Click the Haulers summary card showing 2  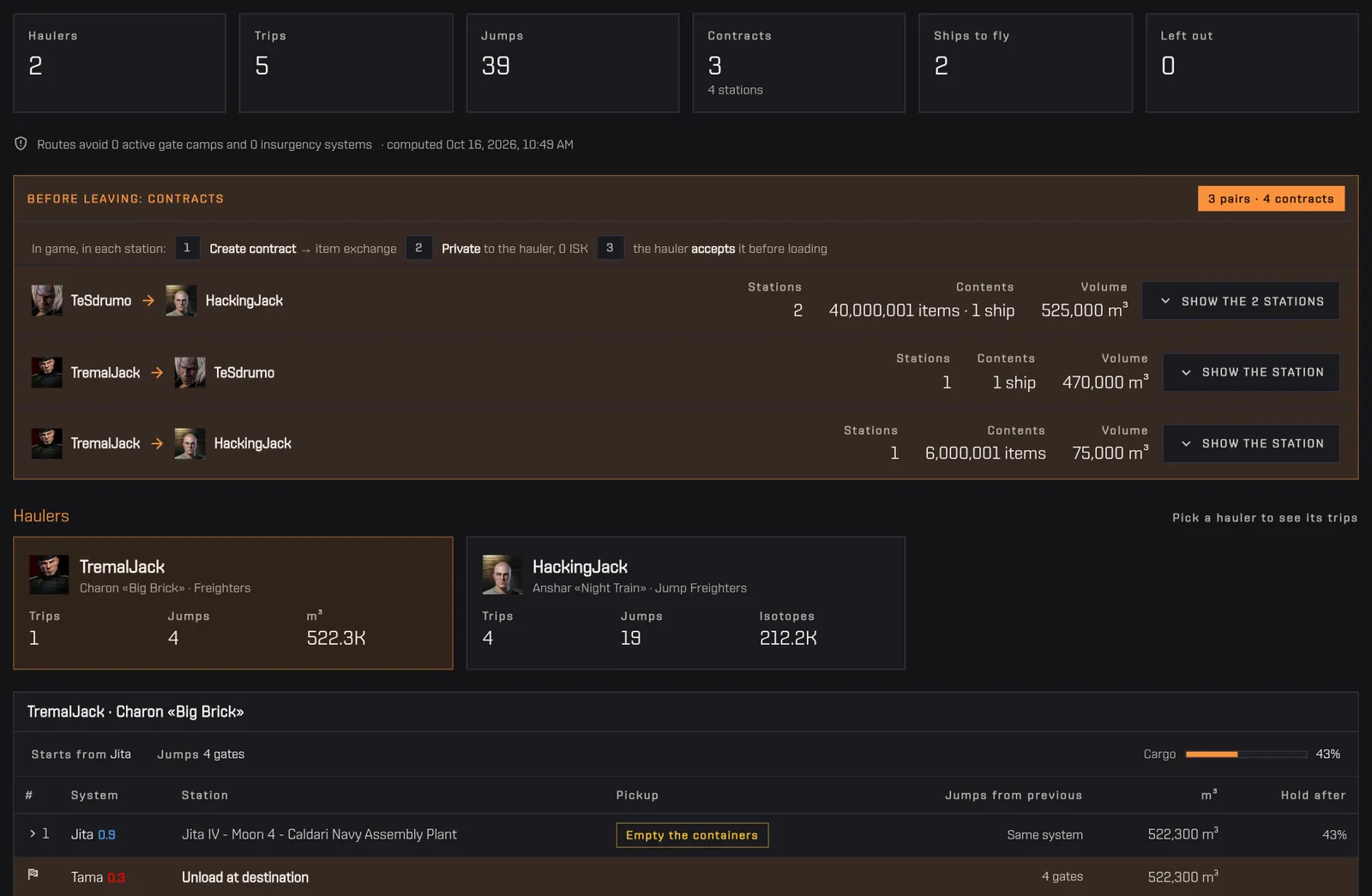120,63
